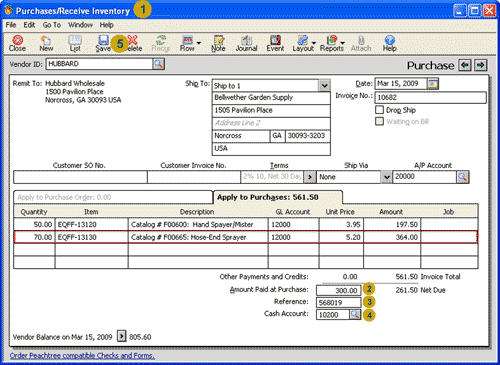This screenshot has height=365, width=500.
Task: Click Vendor ID lookup magnifier
Action: click(x=159, y=64)
